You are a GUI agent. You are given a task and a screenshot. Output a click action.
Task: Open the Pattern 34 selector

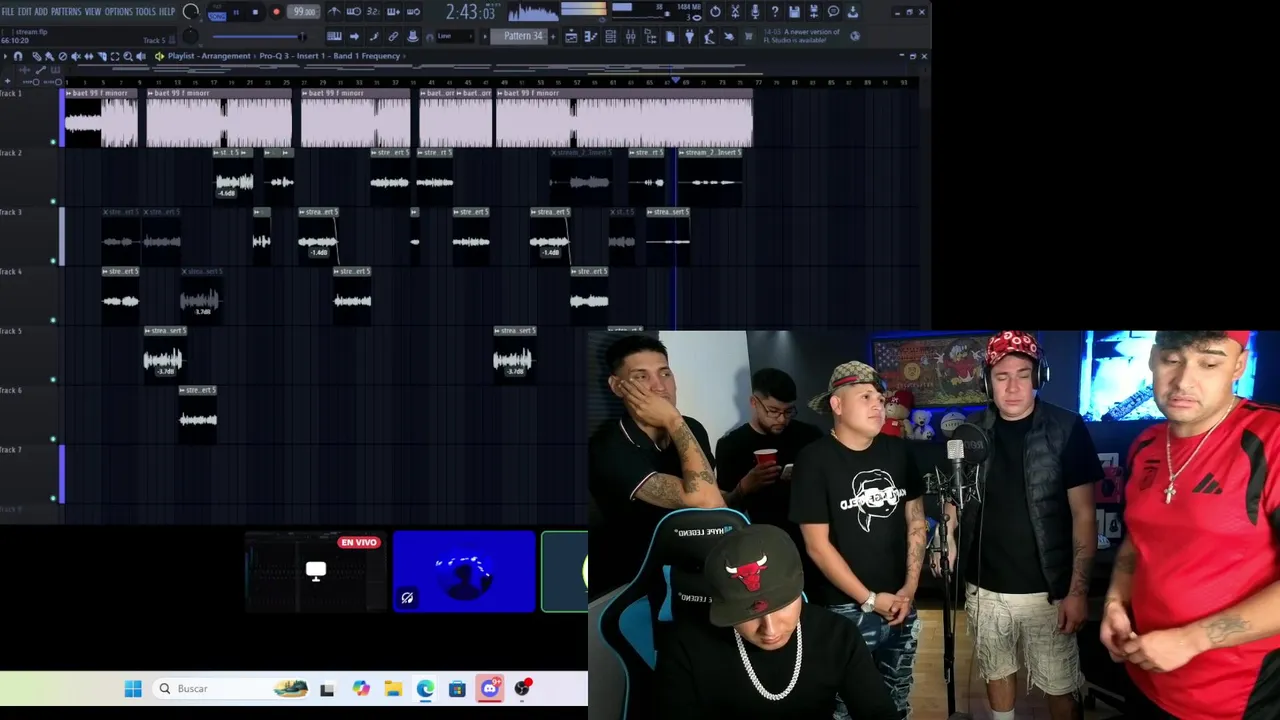pos(519,36)
